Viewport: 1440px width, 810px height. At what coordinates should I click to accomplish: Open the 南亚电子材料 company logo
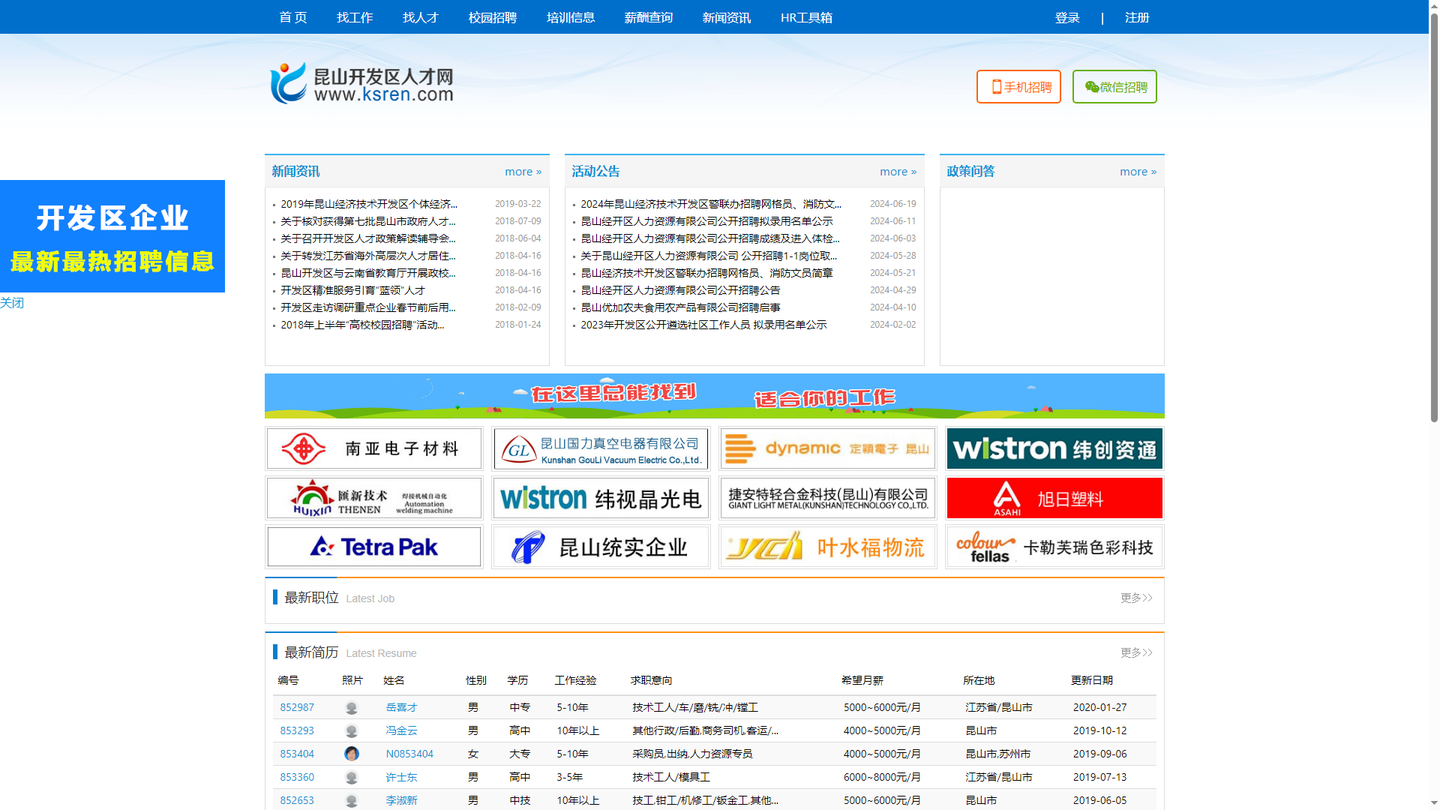coord(374,449)
